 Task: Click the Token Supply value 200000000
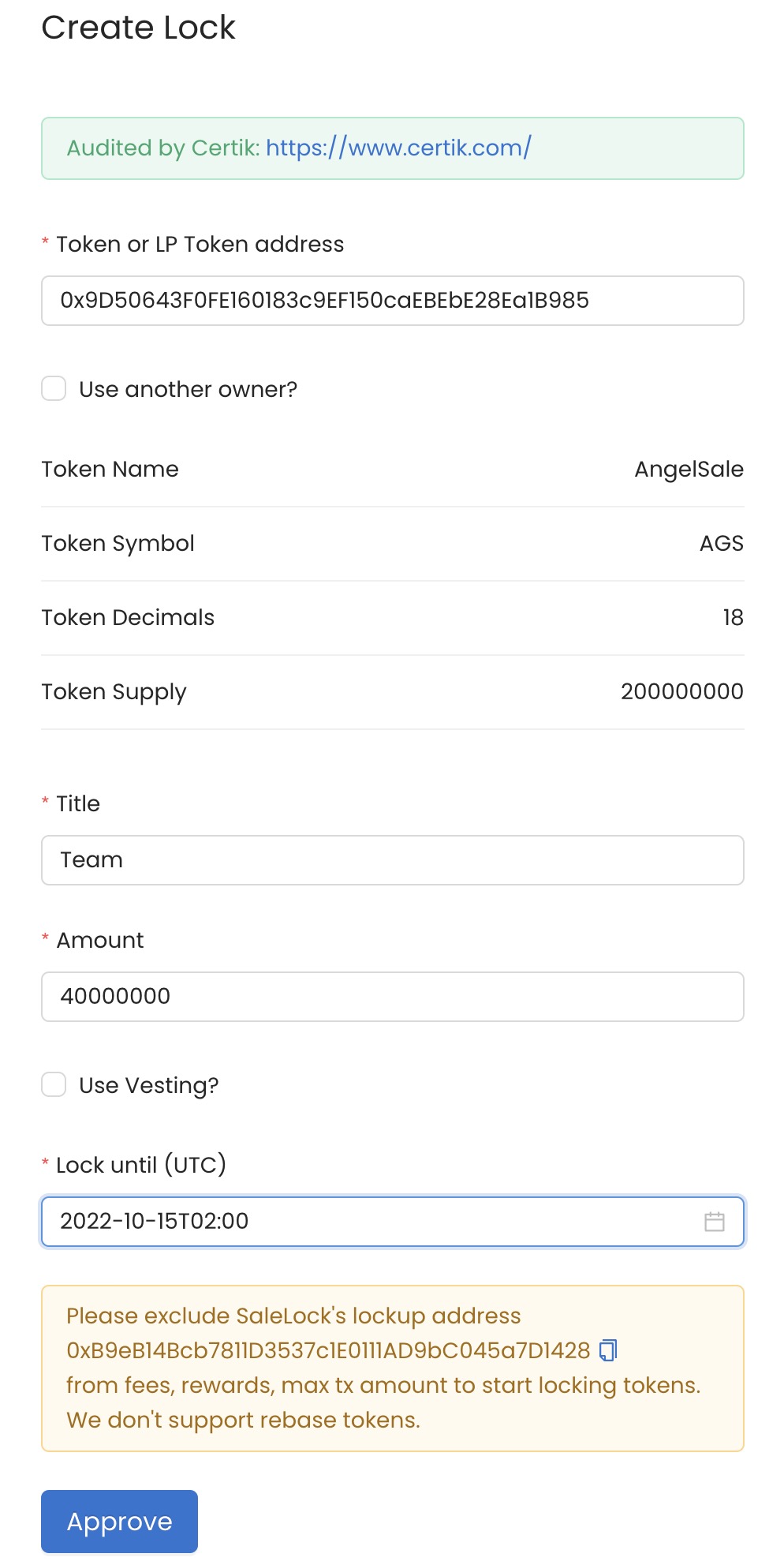(681, 691)
